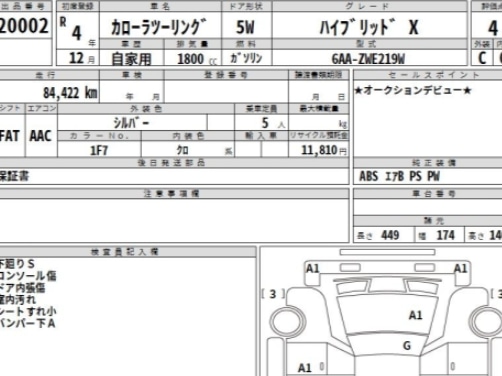Click the G mark on the windshield
This screenshot has height=376, width=502.
coord(407,346)
